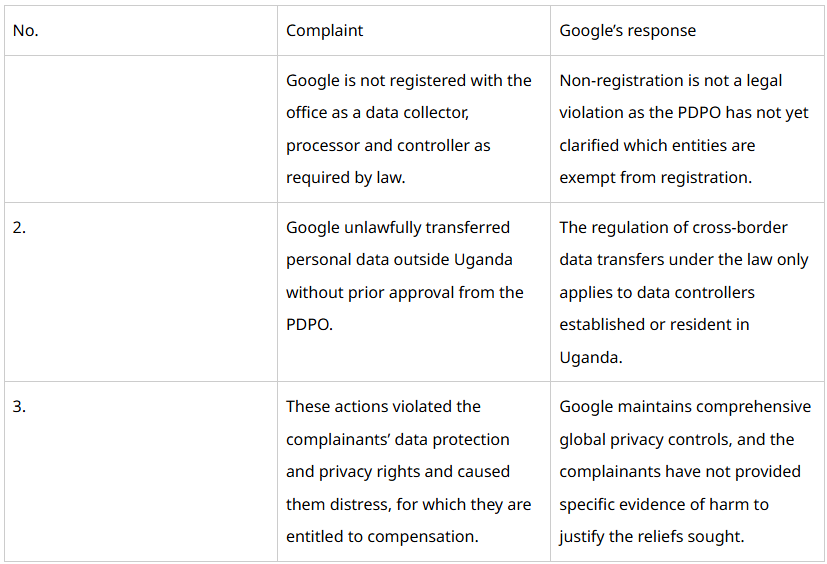Click the line "Google unlawfully transferred"
The width and height of the screenshot is (827, 564).
(x=397, y=227)
